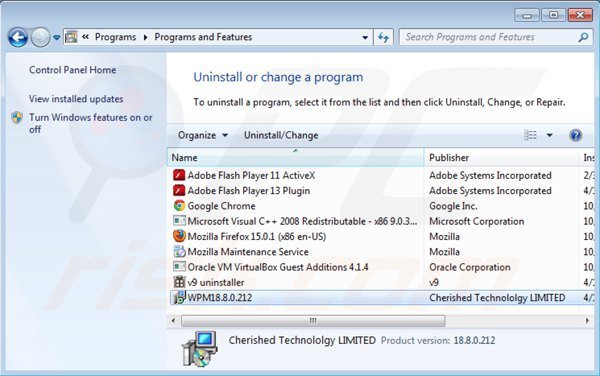The width and height of the screenshot is (600, 376).
Task: Click the scrollbar right arrow
Action: (587, 321)
